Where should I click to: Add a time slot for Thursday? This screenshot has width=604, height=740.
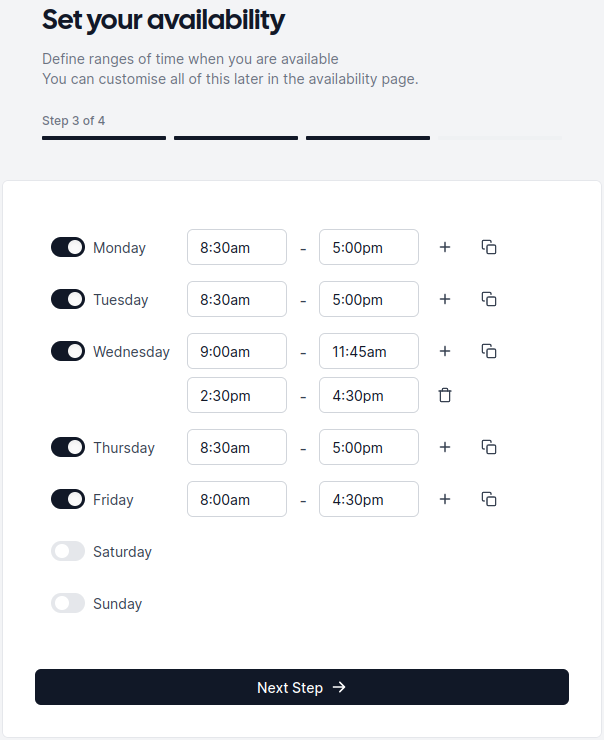[x=445, y=447]
